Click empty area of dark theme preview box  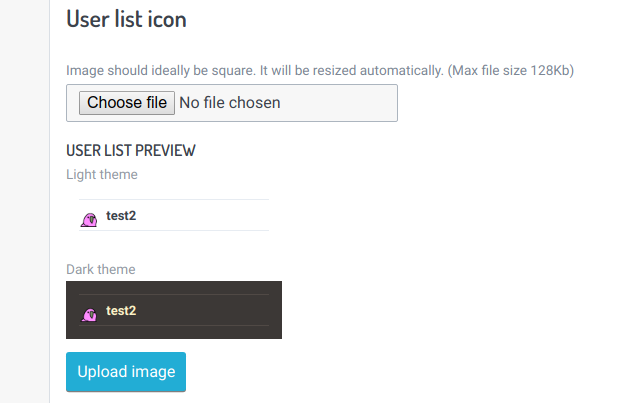pos(207,311)
